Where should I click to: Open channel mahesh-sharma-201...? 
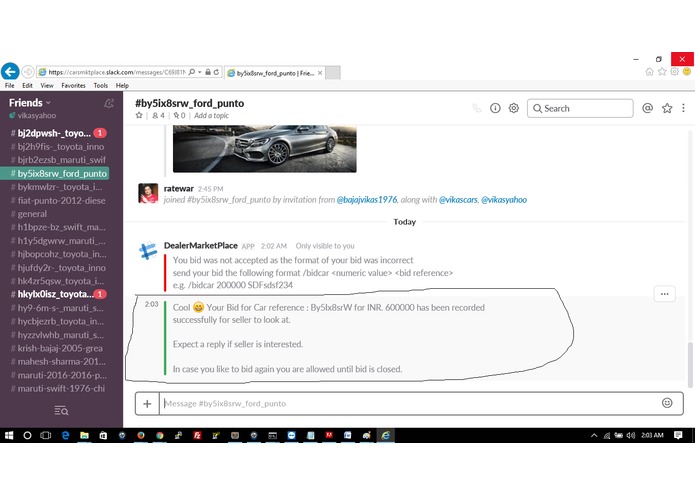[59, 362]
